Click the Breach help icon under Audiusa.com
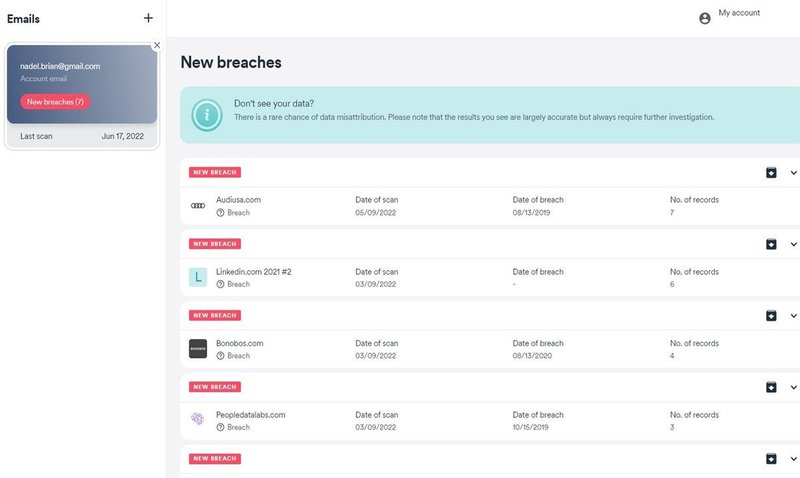The width and height of the screenshot is (800, 478). click(x=220, y=213)
